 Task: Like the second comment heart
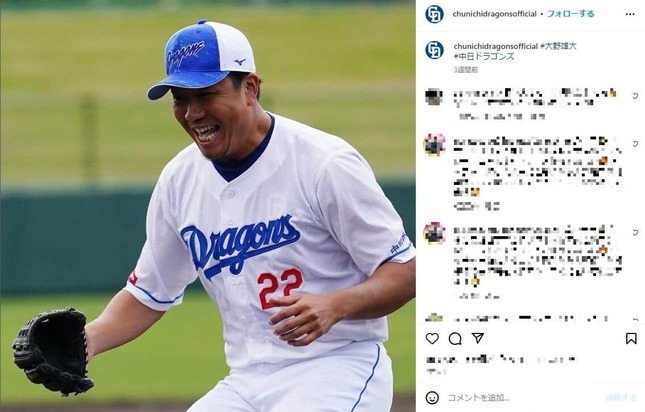635,144
